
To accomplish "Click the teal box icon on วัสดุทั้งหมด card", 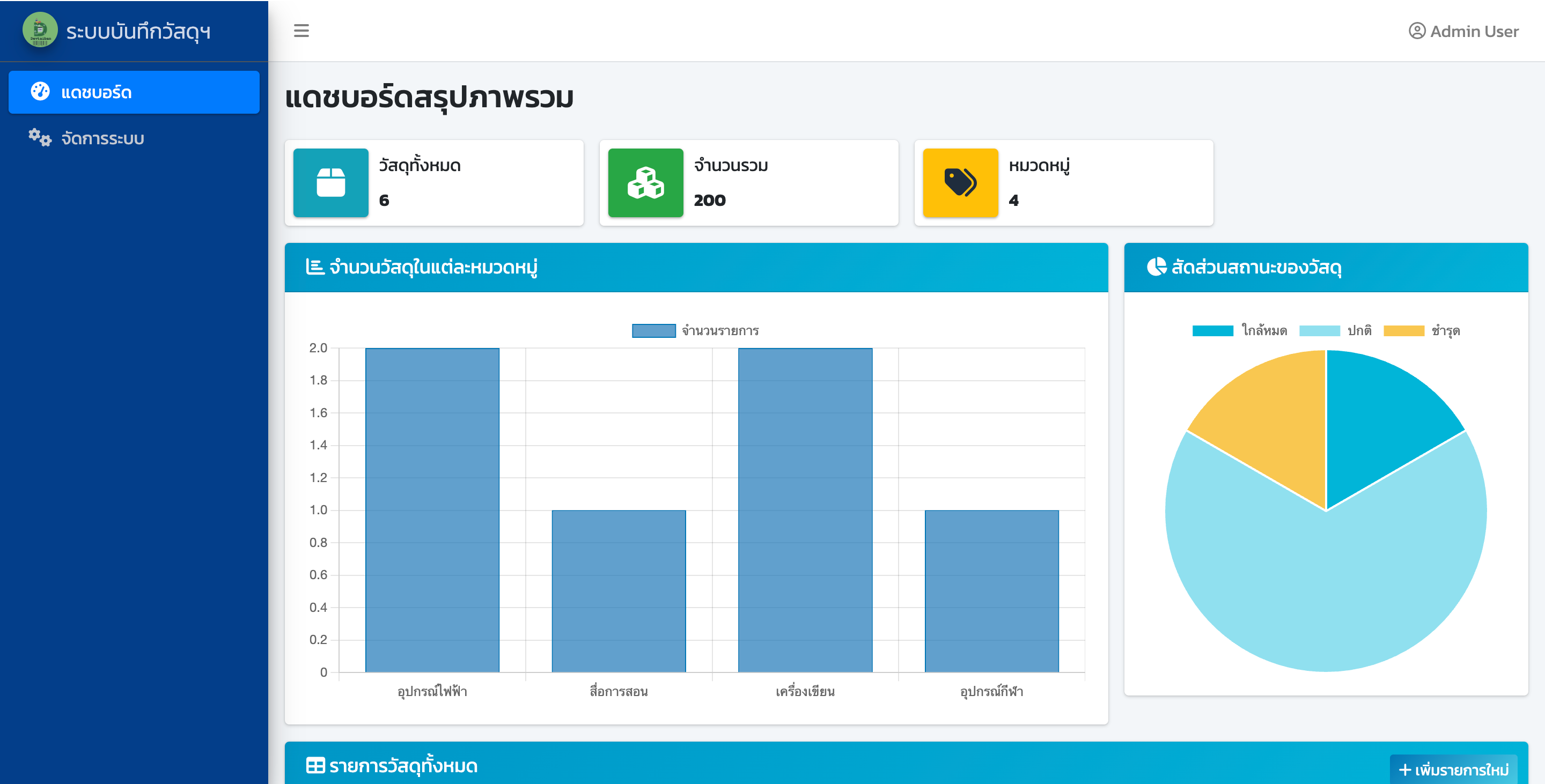I will click(x=330, y=183).
